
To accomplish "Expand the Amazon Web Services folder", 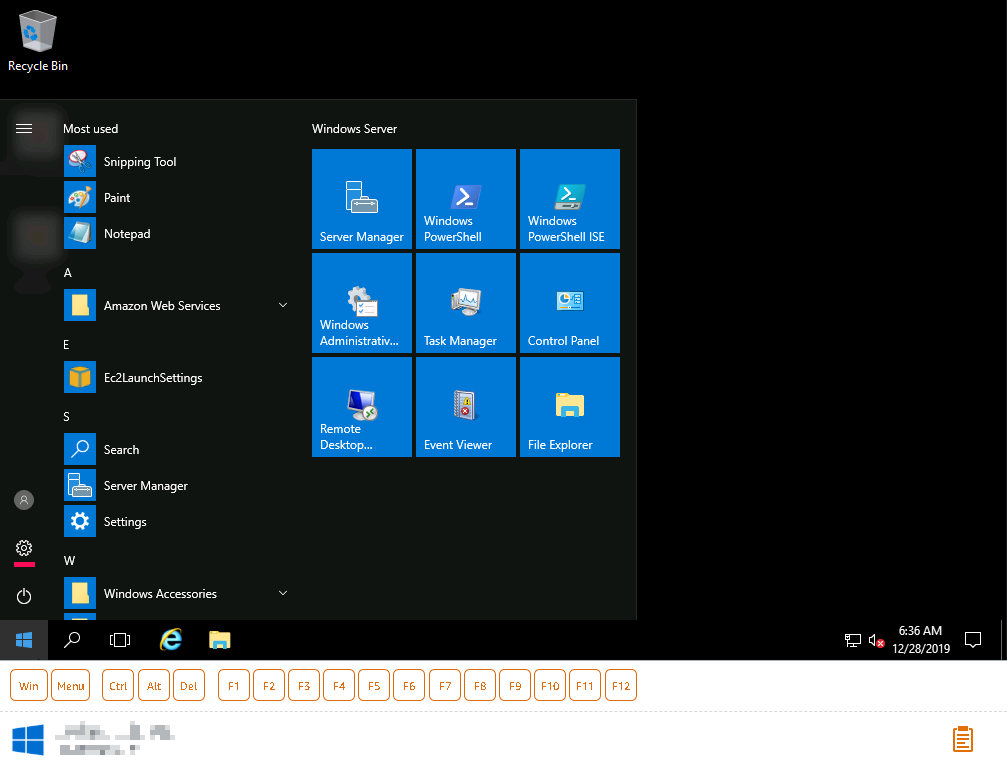I will (178, 306).
